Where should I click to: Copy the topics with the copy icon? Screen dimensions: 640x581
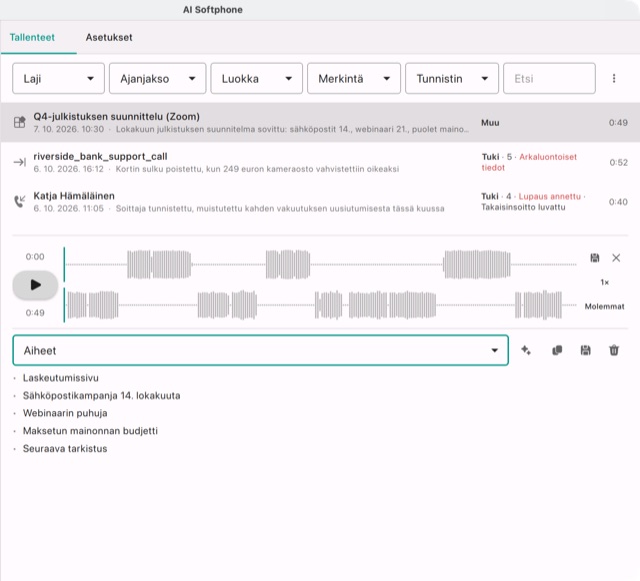(x=557, y=350)
